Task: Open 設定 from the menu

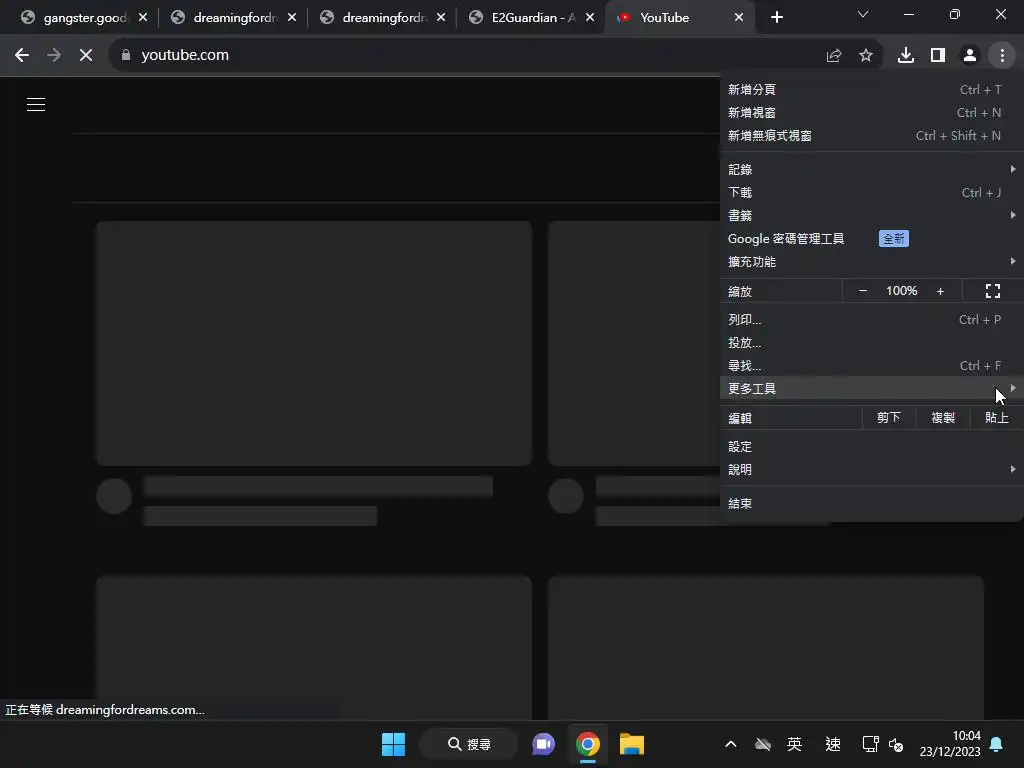Action: (871, 447)
